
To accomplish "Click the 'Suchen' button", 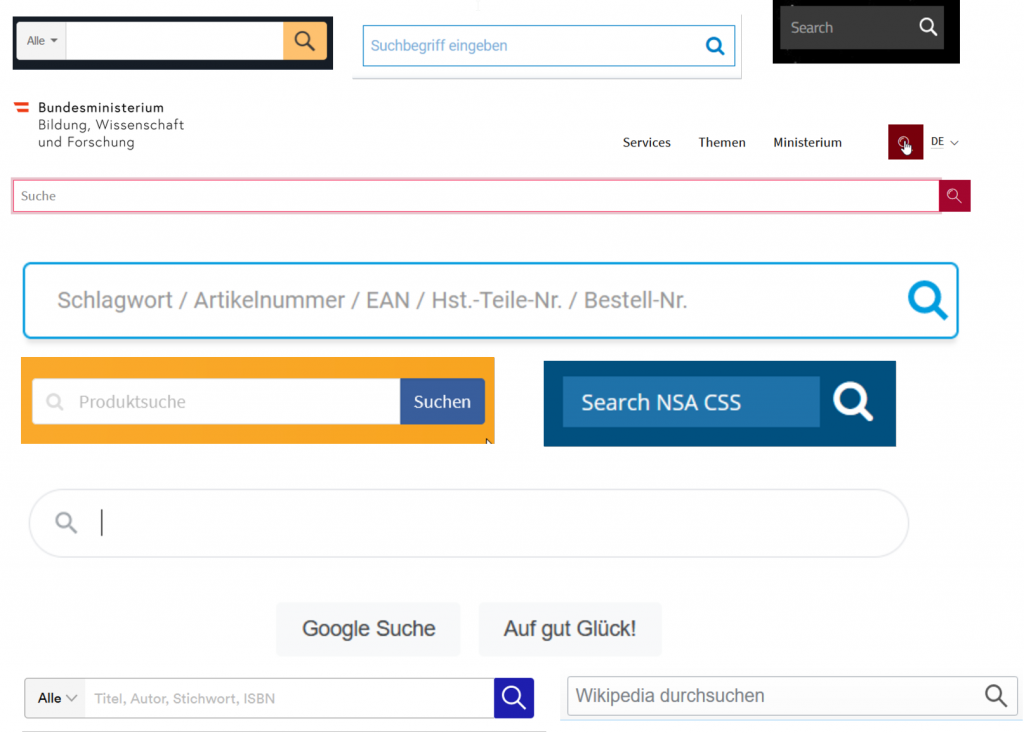I will (442, 402).
